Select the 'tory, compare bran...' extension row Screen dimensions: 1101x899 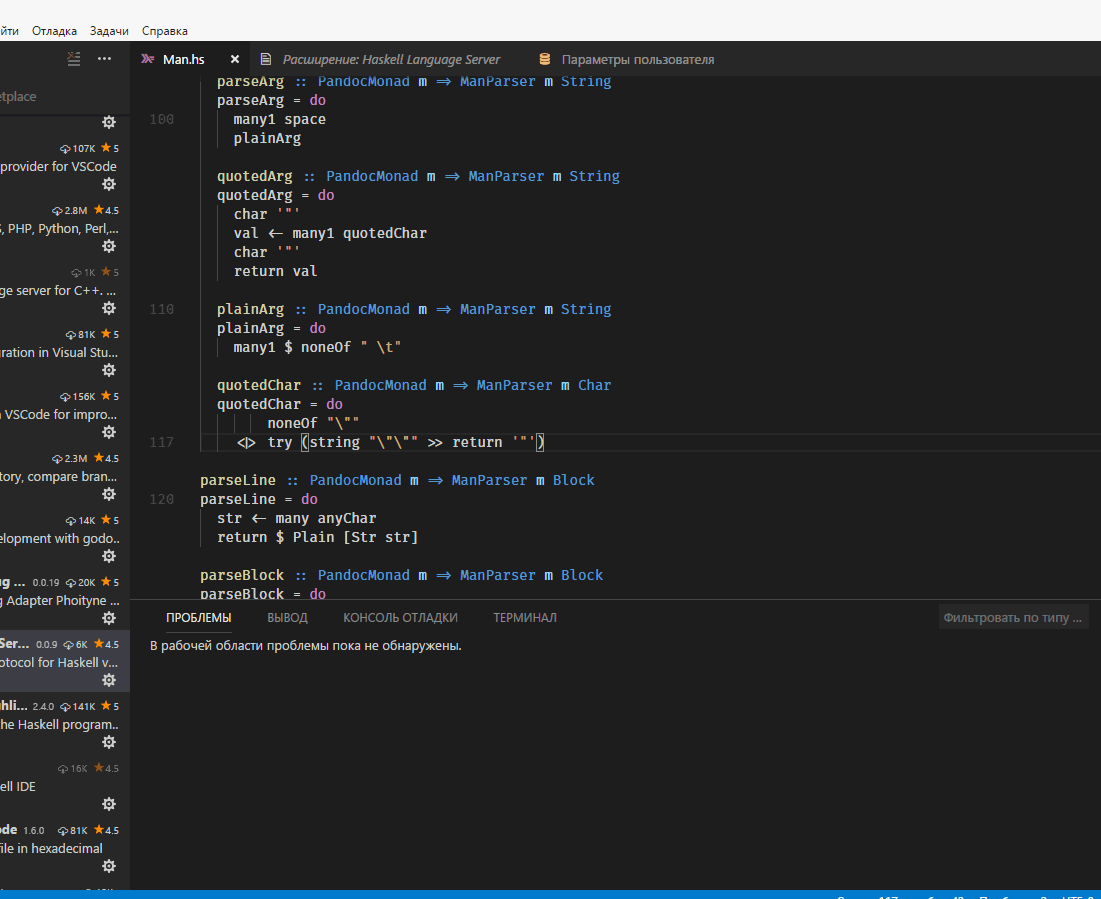click(65, 476)
